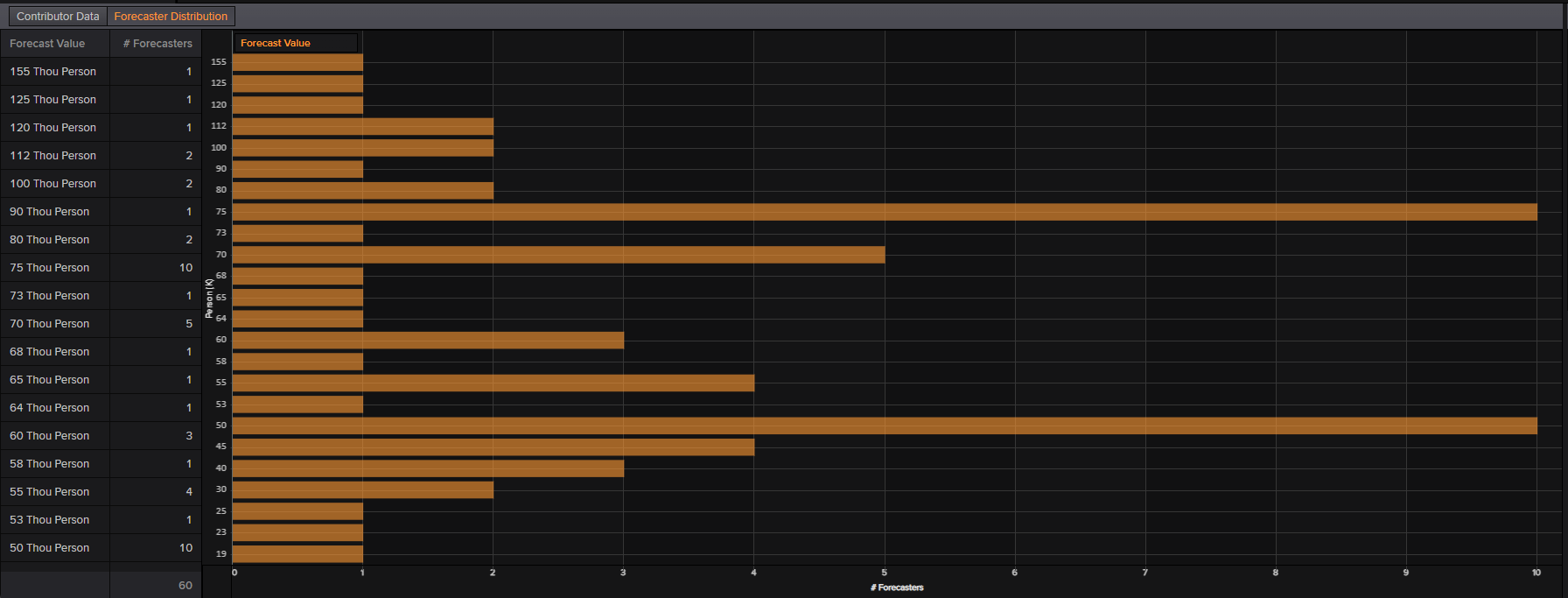Select the 75 Thou Person table row
This screenshot has height=598, width=1568.
pyautogui.click(x=101, y=268)
